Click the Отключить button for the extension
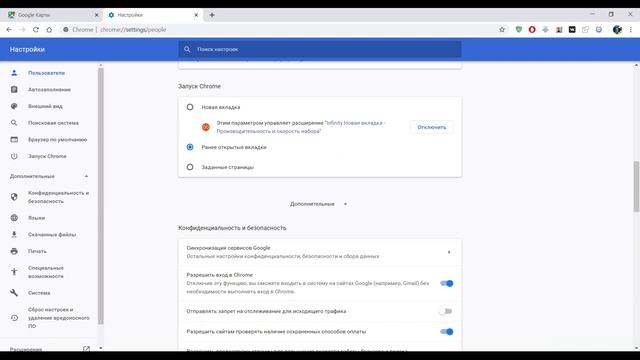This screenshot has width=640, height=360. click(x=431, y=127)
